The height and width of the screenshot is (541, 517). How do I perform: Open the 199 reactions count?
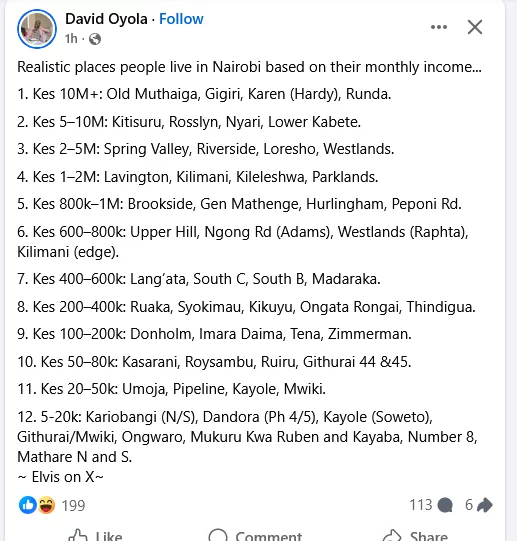73,505
